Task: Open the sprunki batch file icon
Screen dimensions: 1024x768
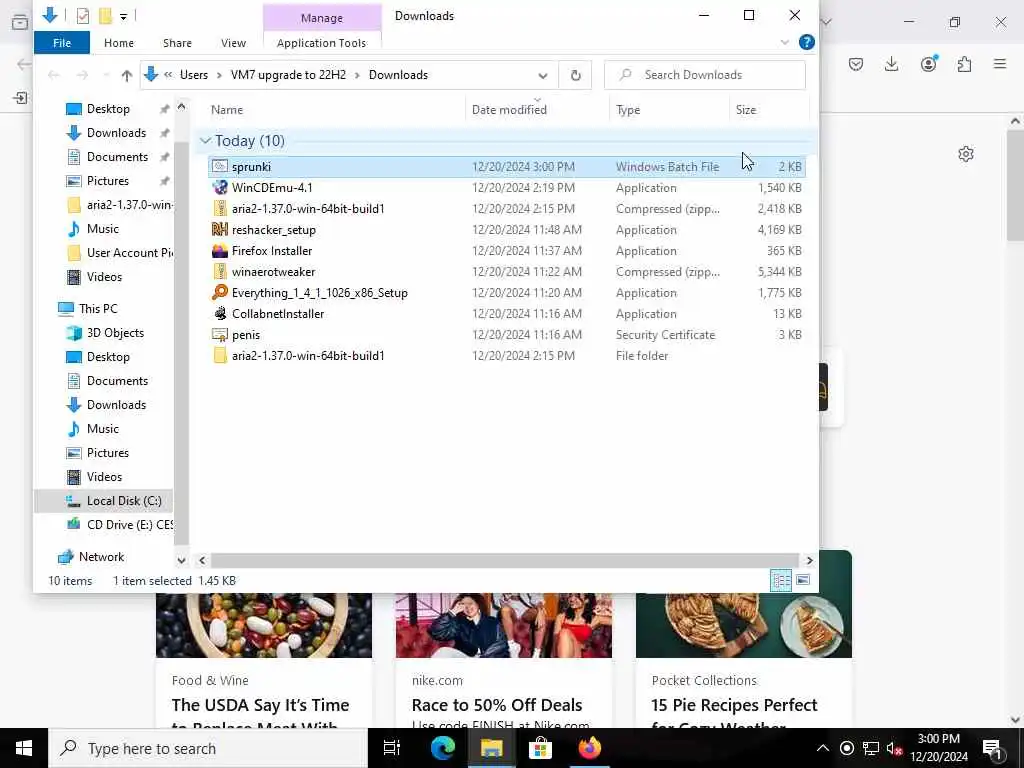Action: pyautogui.click(x=220, y=167)
